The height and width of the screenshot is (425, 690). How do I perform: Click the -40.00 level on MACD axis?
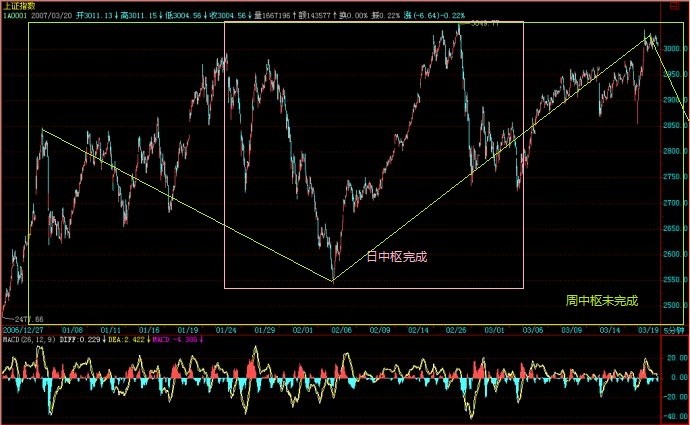point(674,419)
